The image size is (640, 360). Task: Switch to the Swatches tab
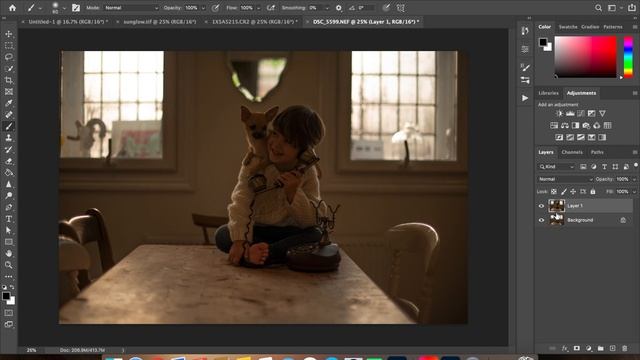pyautogui.click(x=568, y=27)
